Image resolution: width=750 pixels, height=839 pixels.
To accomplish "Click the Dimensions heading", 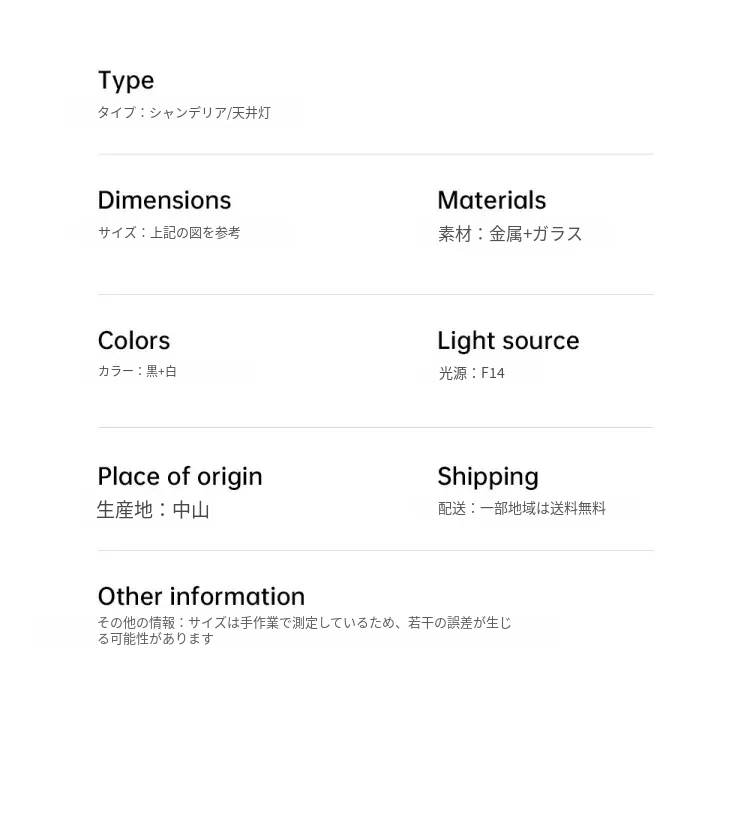I will click(x=164, y=200).
